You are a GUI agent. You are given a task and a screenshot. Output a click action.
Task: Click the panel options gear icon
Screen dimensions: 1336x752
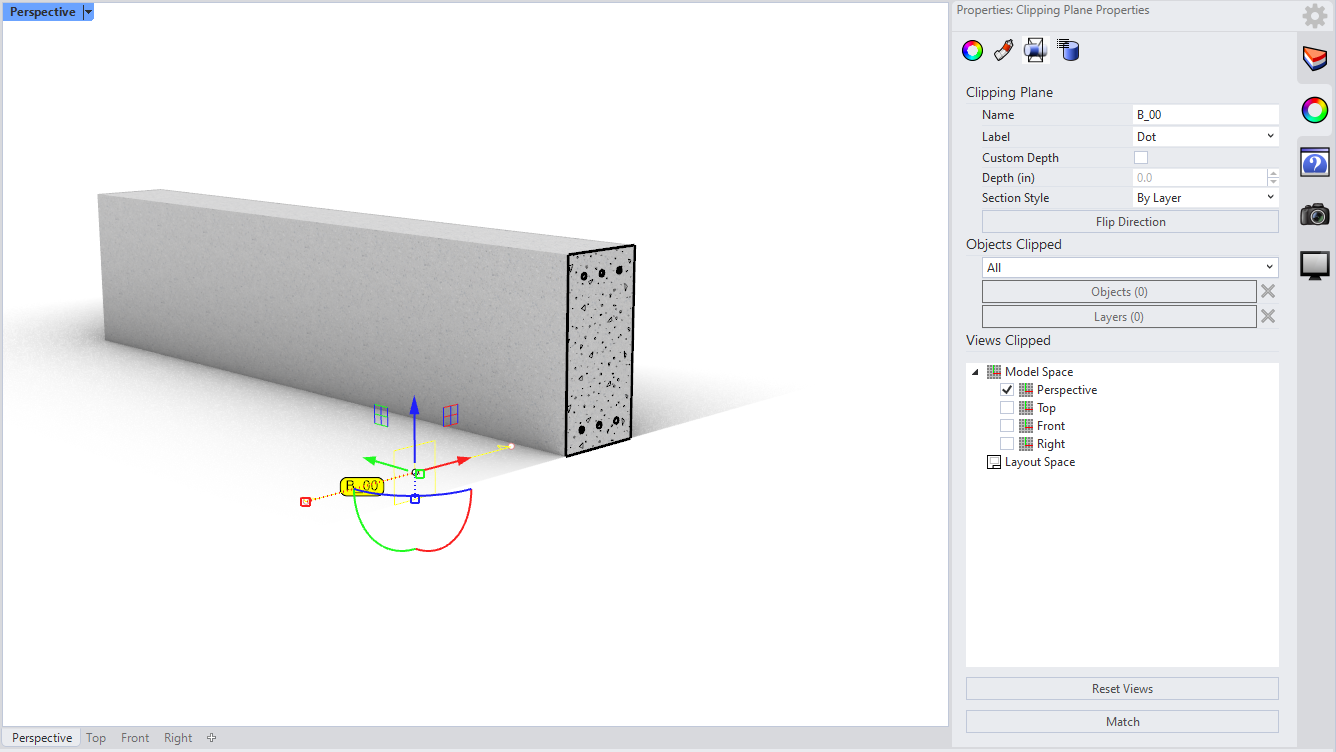pyautogui.click(x=1314, y=16)
